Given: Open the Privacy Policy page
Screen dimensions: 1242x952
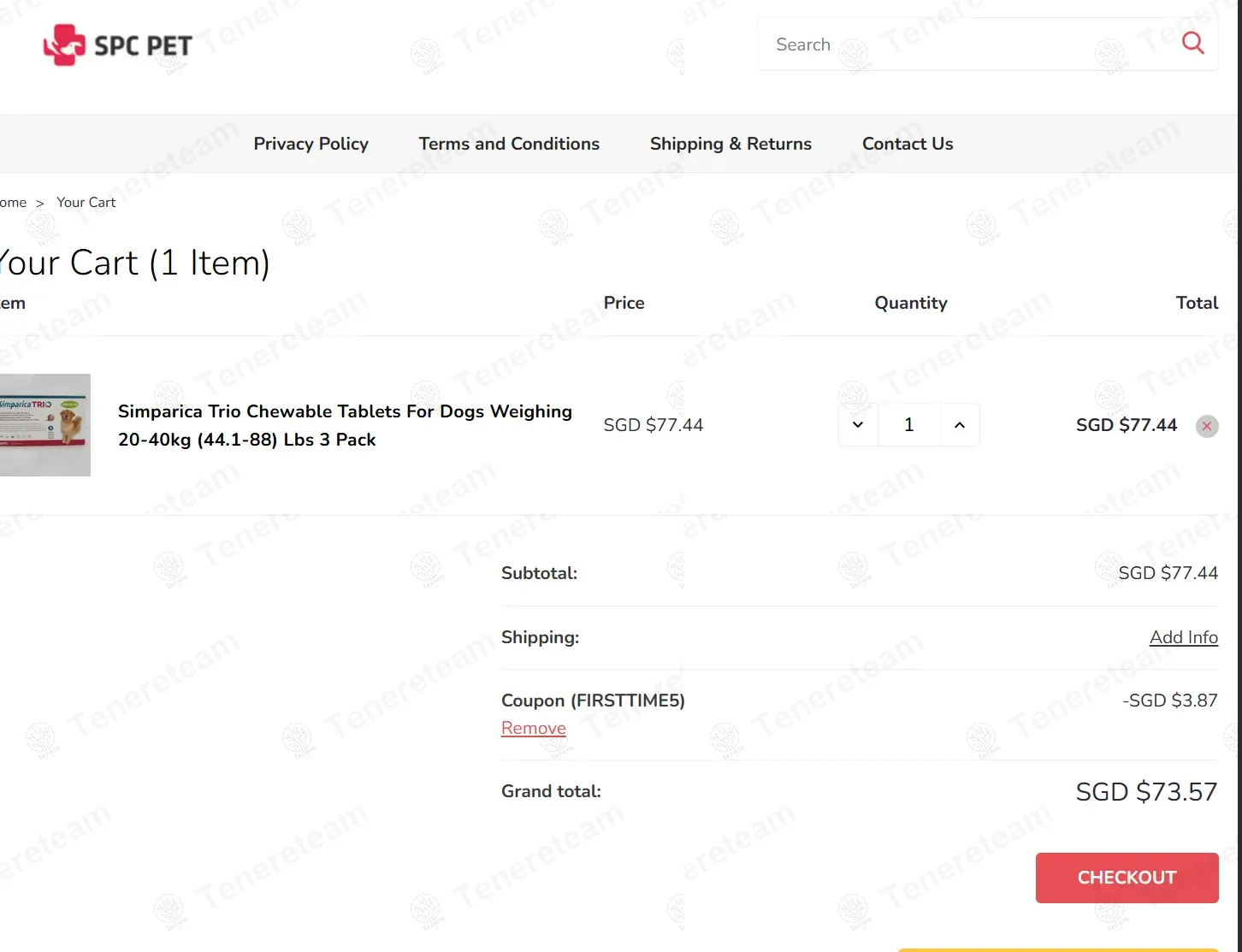Looking at the screenshot, I should tap(310, 144).
